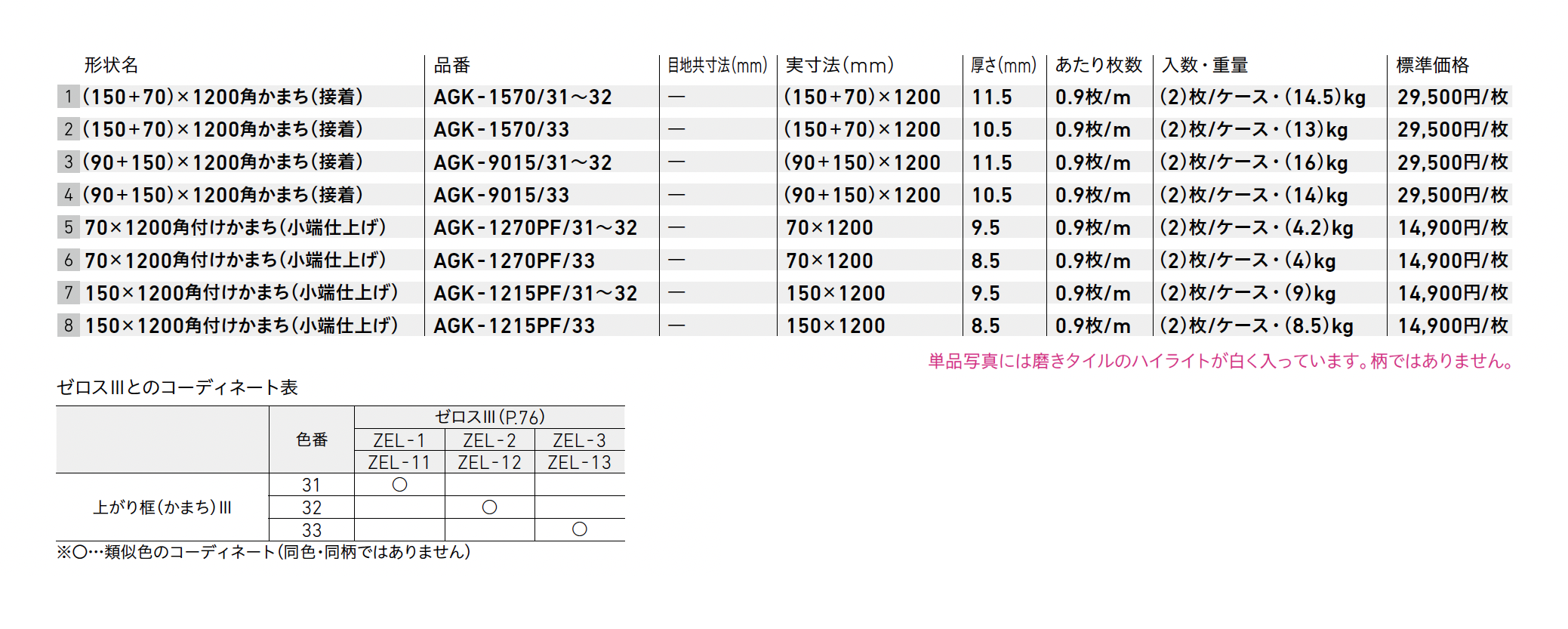Click the 形状名 column header
The width and height of the screenshot is (1568, 629).
point(111,66)
